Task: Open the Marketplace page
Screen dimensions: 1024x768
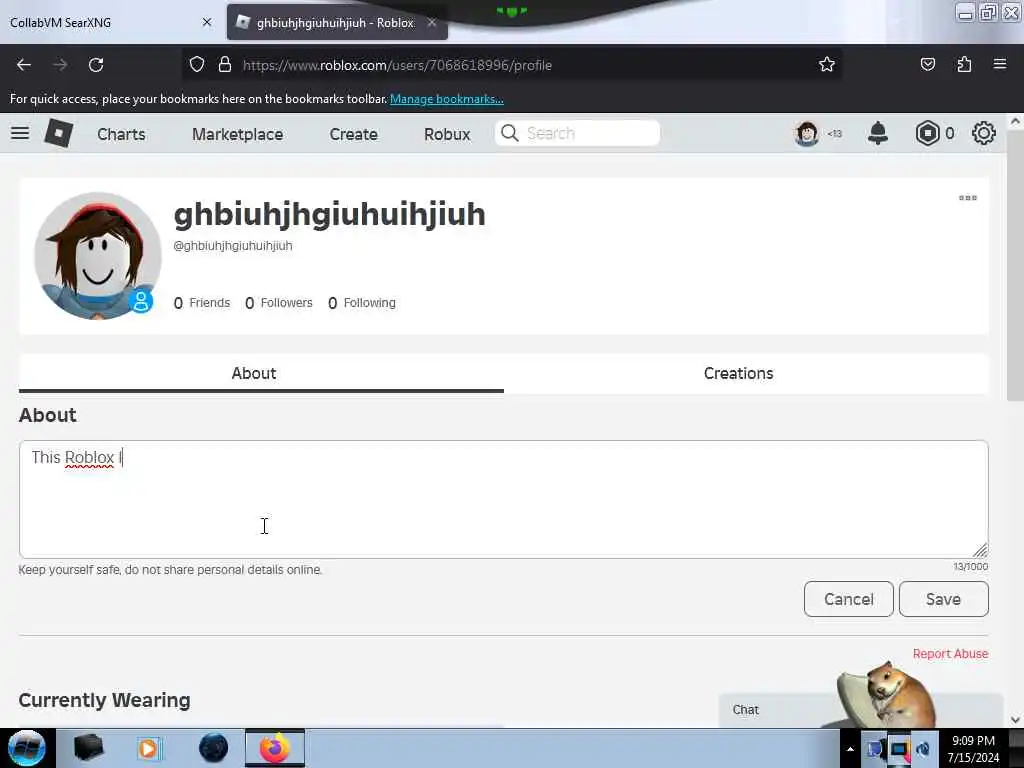Action: 238,134
